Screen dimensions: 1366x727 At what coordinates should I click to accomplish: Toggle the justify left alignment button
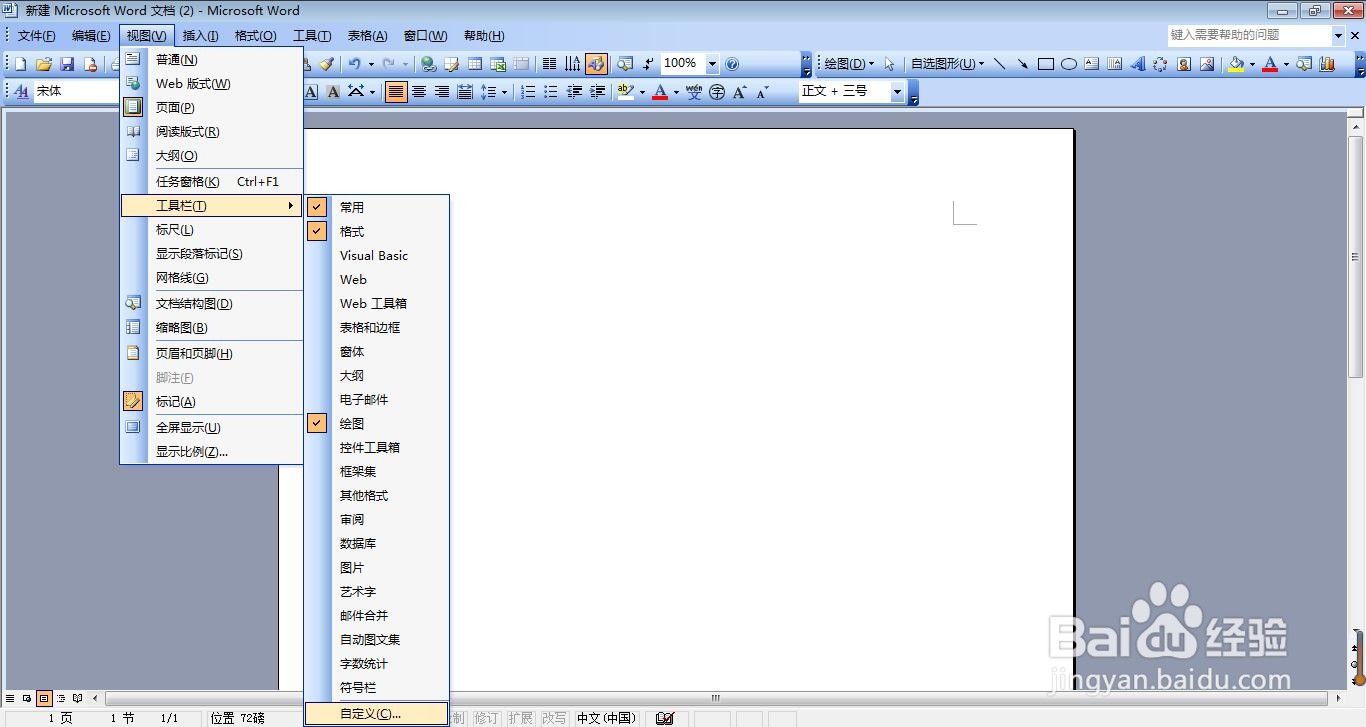coord(396,92)
